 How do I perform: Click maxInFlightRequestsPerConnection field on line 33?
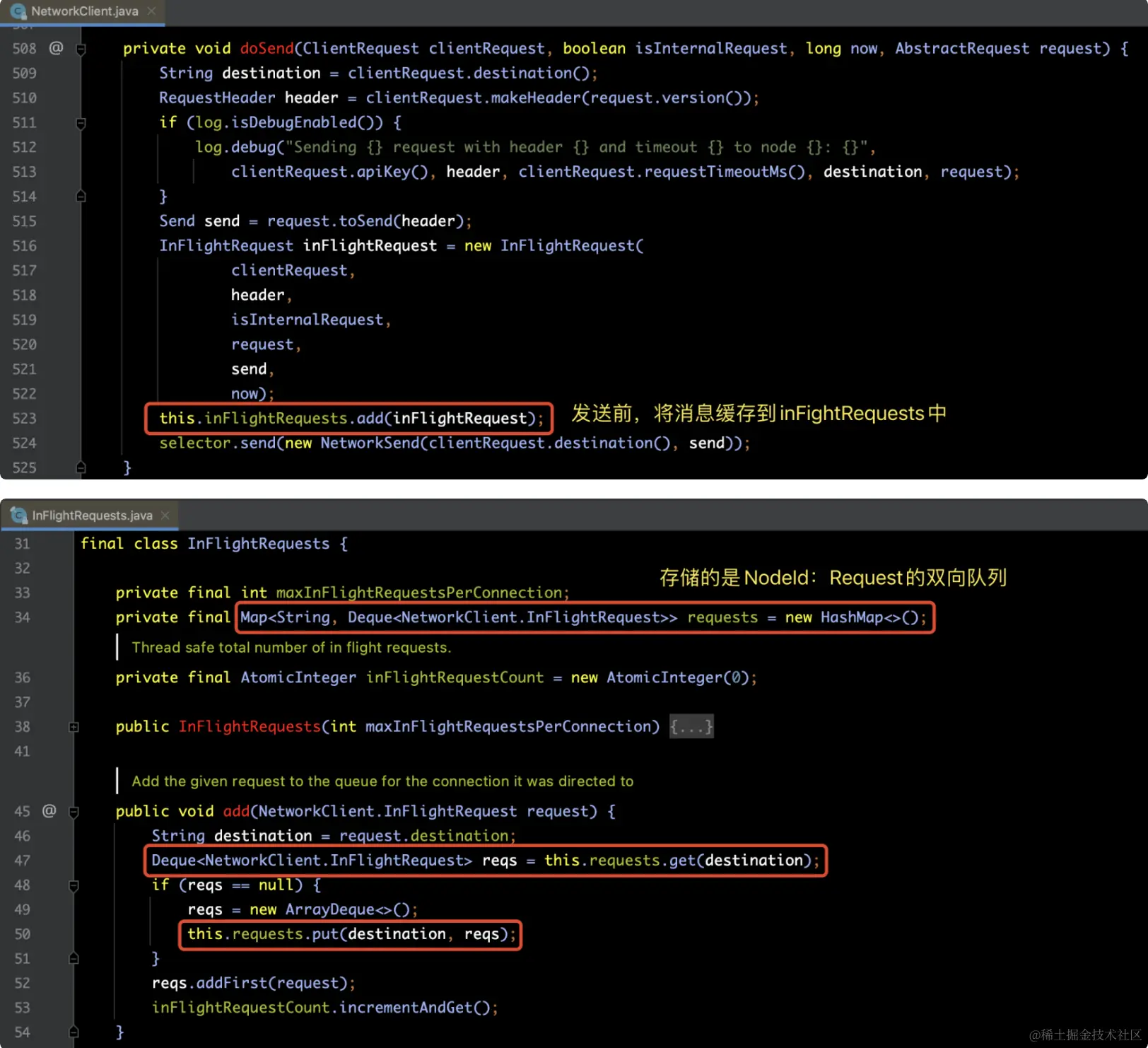419,593
